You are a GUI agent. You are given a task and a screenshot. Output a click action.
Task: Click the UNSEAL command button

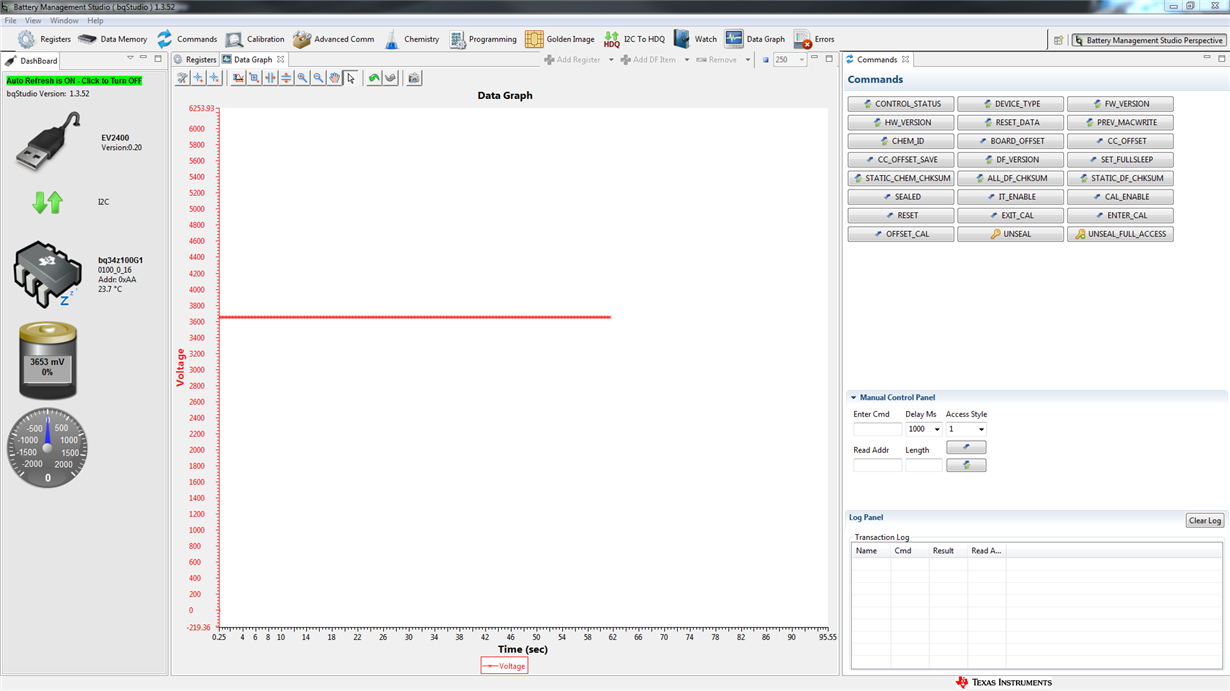[1010, 234]
